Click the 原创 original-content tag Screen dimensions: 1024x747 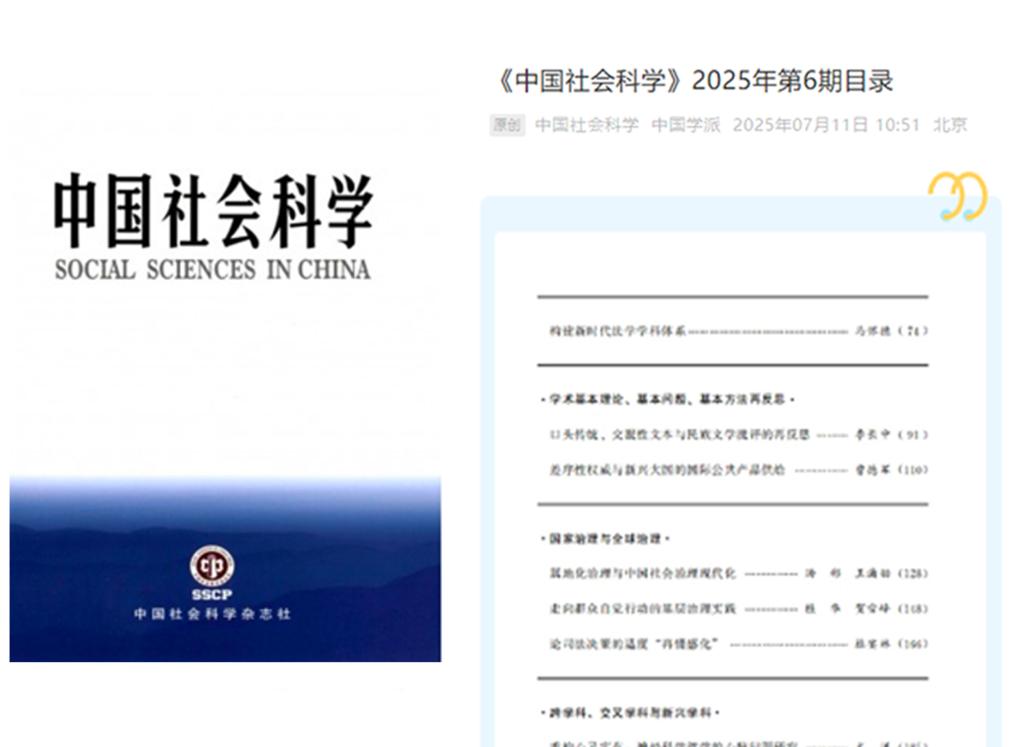click(507, 125)
